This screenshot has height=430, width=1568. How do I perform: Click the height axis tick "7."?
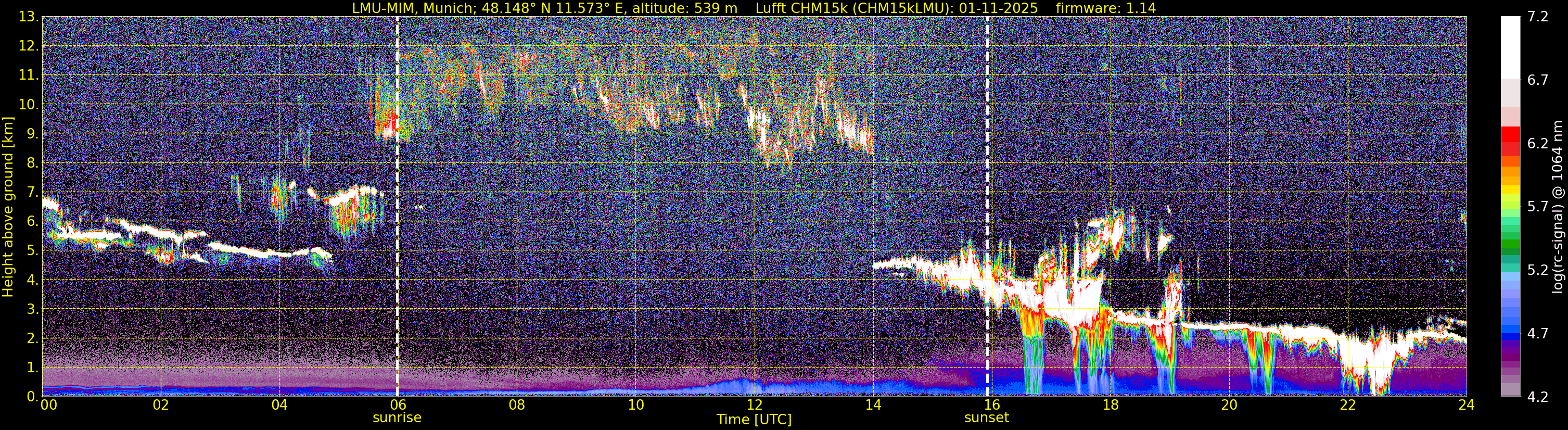click(32, 193)
